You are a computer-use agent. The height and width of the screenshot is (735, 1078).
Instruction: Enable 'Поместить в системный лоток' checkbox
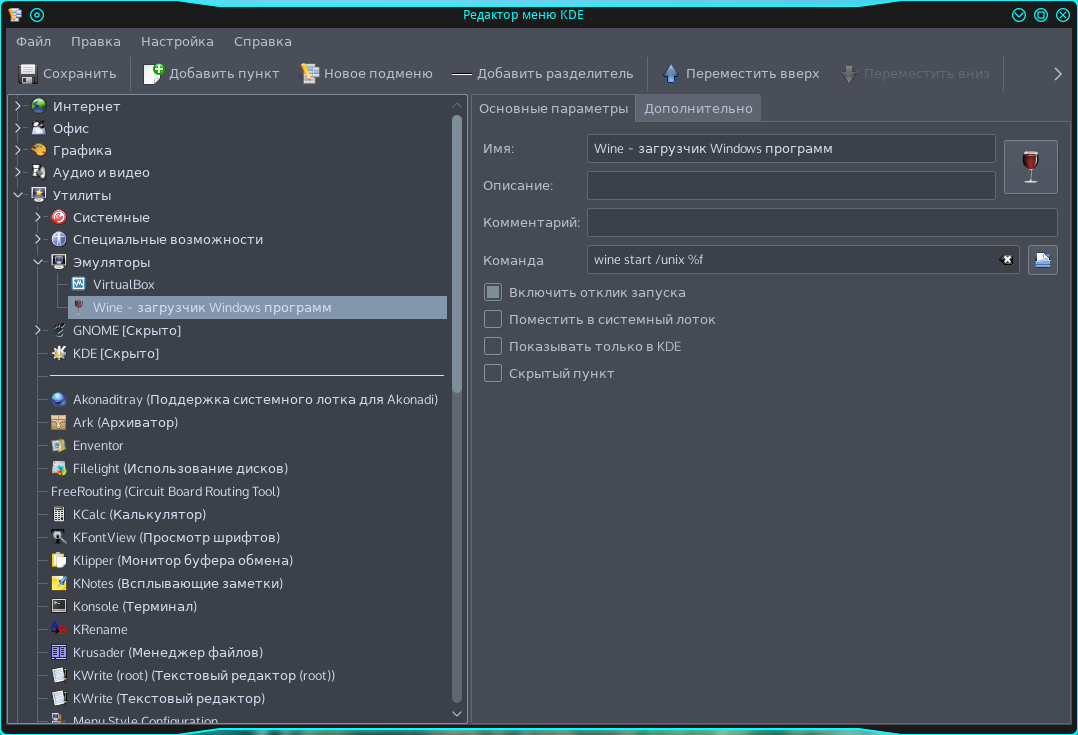[493, 319]
